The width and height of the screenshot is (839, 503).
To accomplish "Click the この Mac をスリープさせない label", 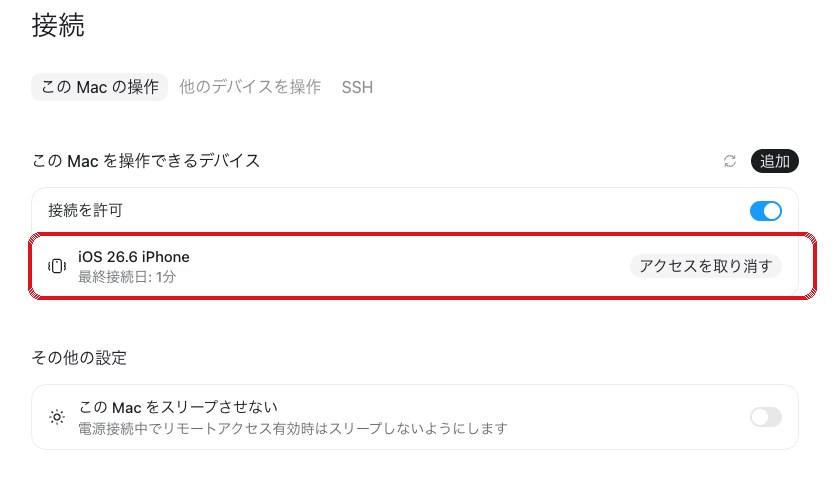I will pyautogui.click(x=178, y=407).
